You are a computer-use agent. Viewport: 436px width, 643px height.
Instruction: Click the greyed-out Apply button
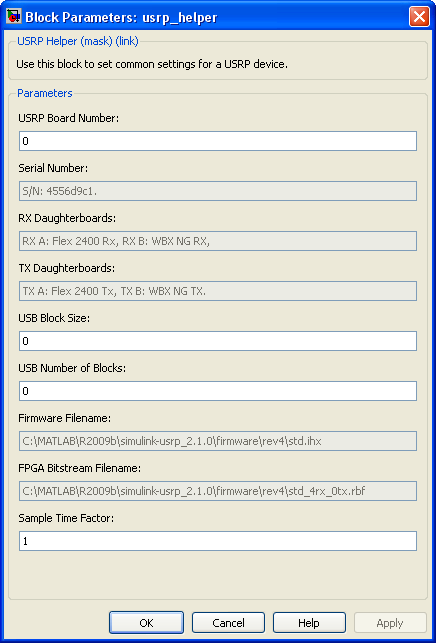point(390,623)
